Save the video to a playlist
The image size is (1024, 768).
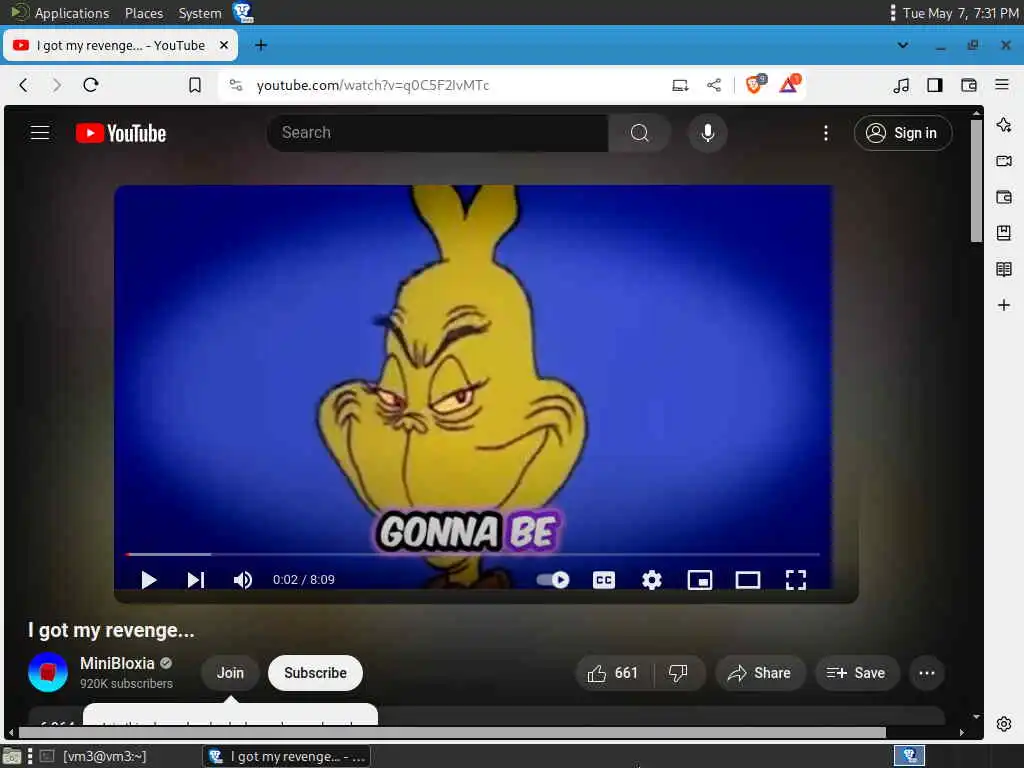point(857,673)
